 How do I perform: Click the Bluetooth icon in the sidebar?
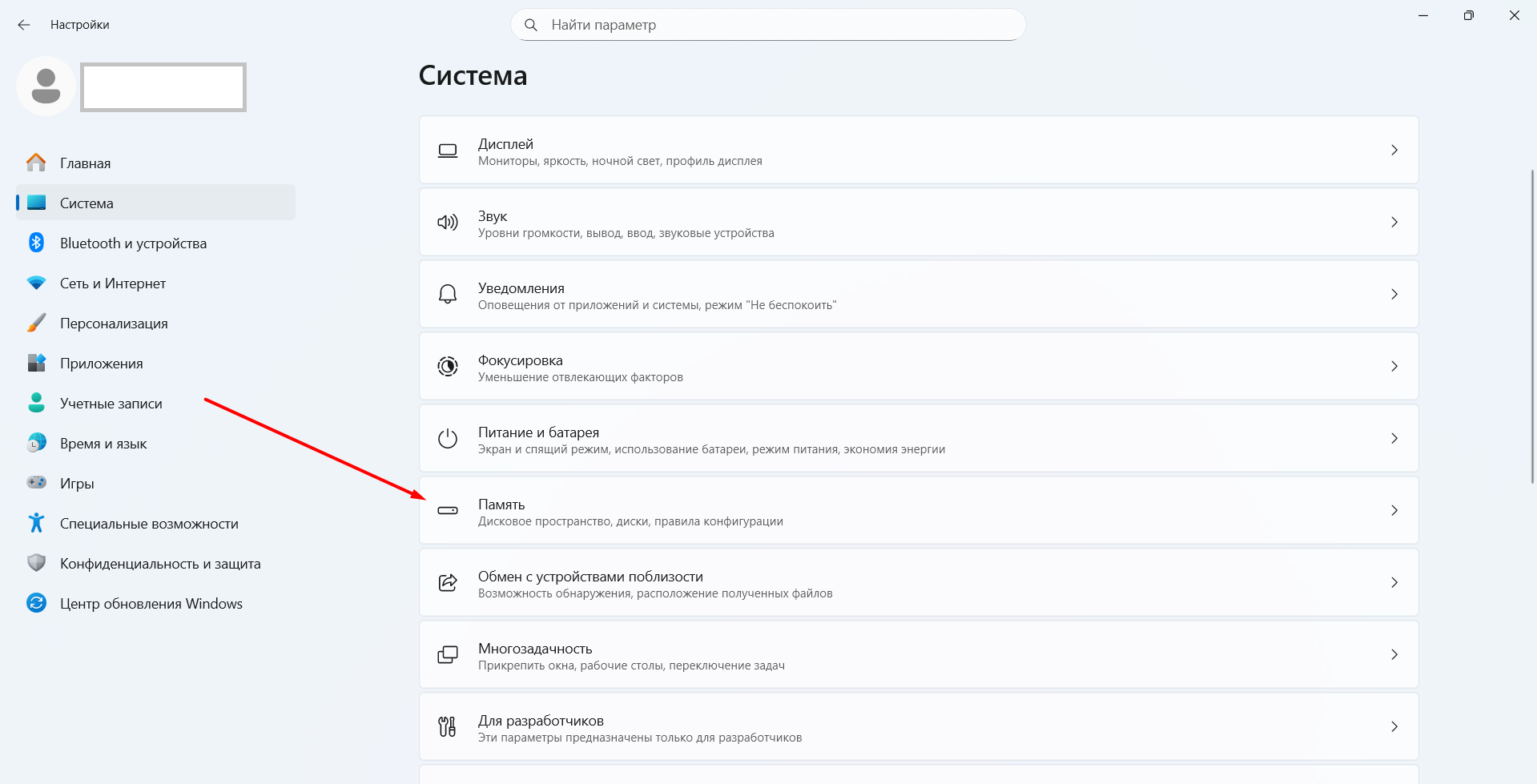(36, 243)
